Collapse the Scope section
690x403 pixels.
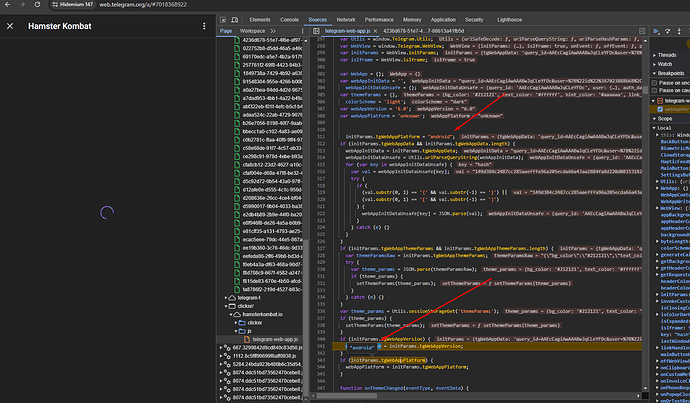pyautogui.click(x=654, y=119)
